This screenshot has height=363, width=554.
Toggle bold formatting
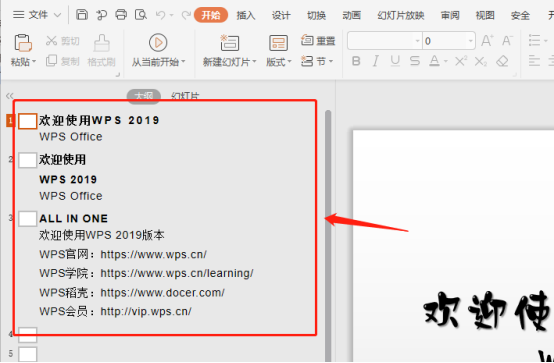click(356, 61)
